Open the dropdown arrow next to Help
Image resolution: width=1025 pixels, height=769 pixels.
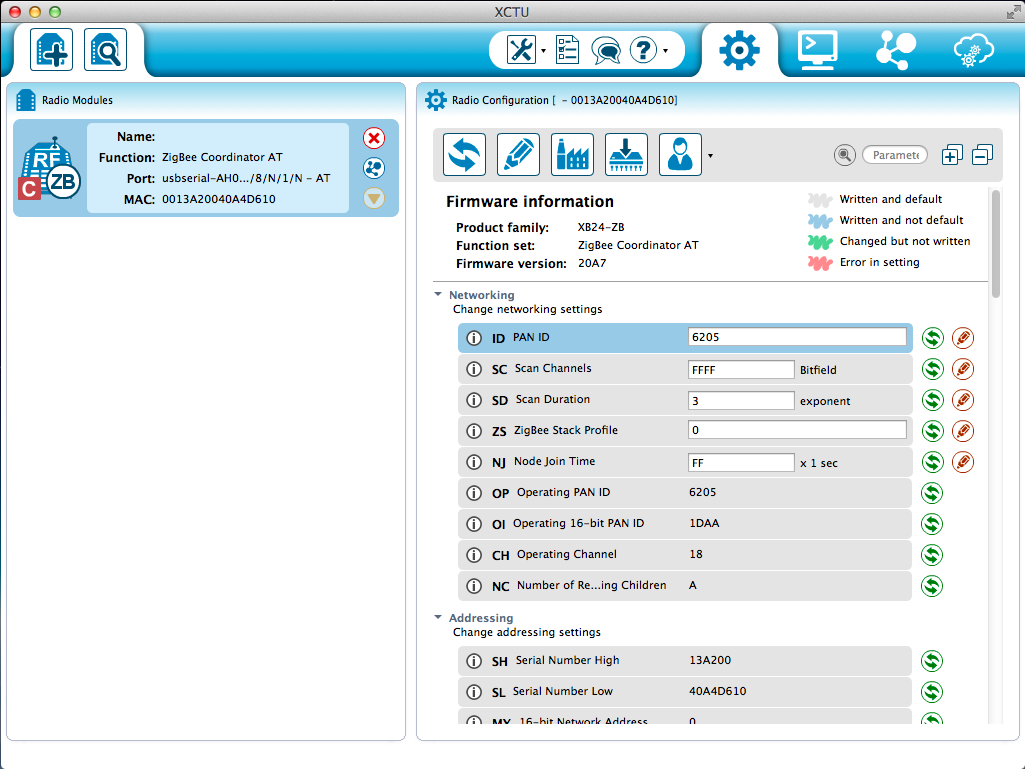665,50
